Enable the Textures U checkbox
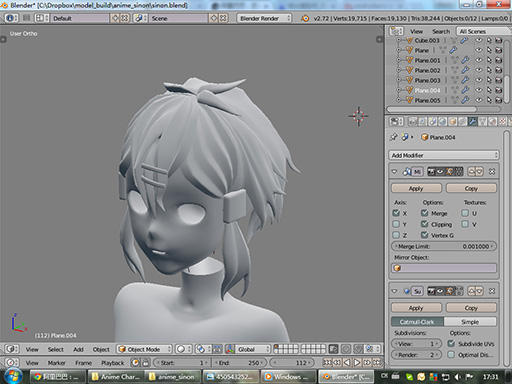512x384 pixels. tap(465, 213)
